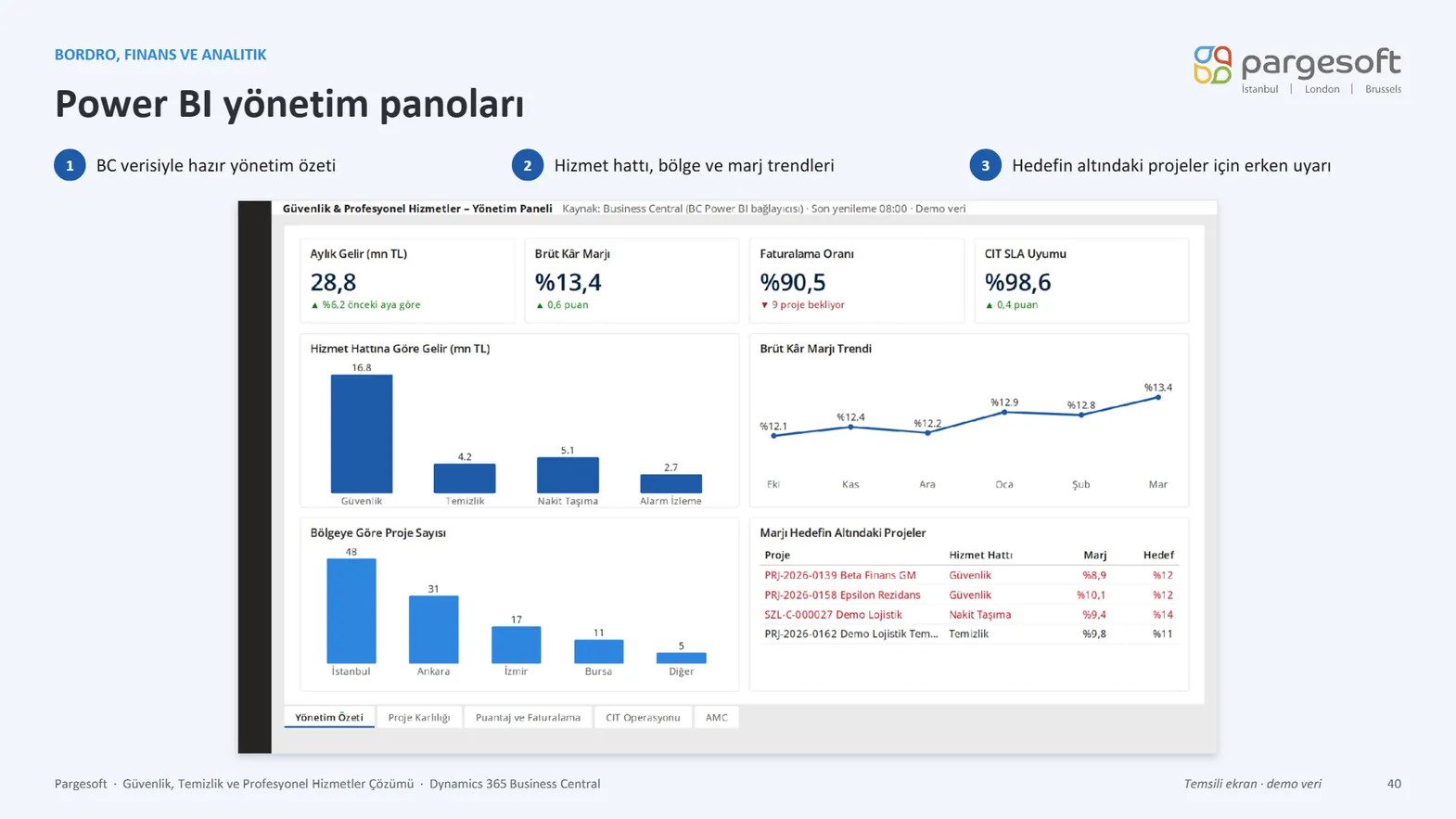Select the Oca data point %12.9 on the trend line
Screen dimensions: 1456x819
(1004, 412)
